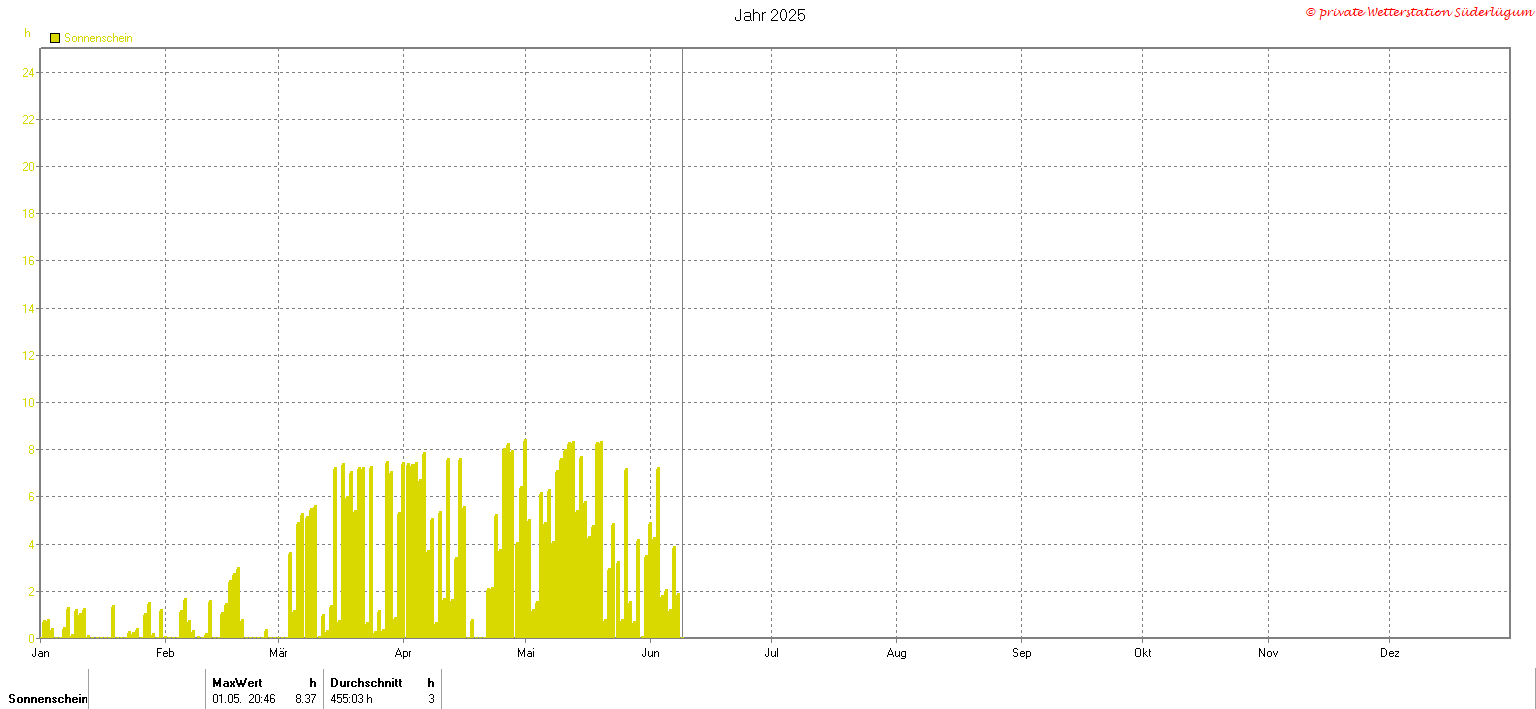This screenshot has height=709, width=1536.
Task: Click the max date value 01.05. 20:46
Action: tap(244, 699)
